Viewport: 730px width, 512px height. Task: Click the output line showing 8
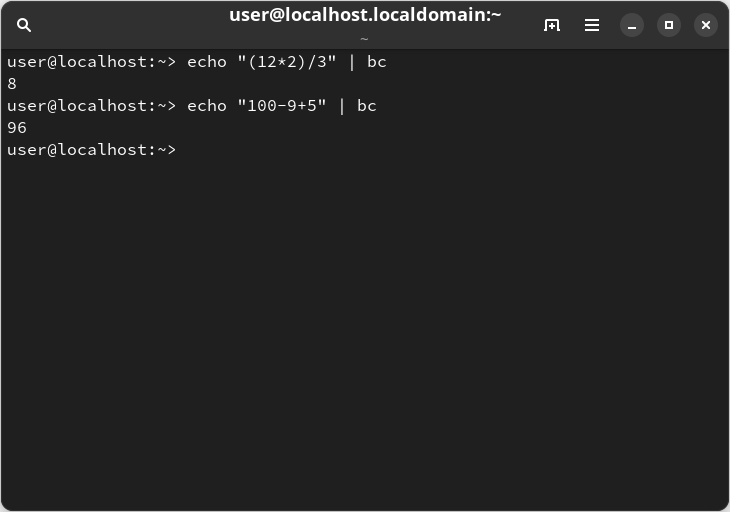12,84
